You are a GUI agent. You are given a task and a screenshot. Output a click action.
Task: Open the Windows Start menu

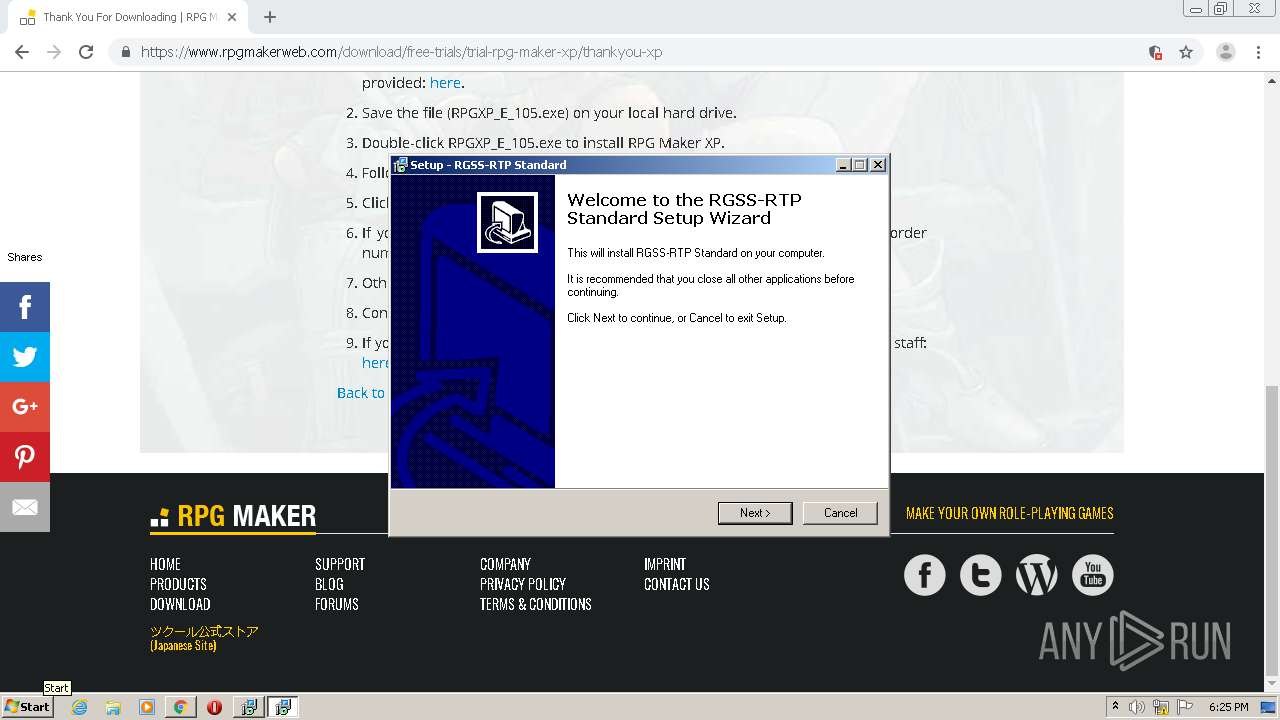(27, 707)
